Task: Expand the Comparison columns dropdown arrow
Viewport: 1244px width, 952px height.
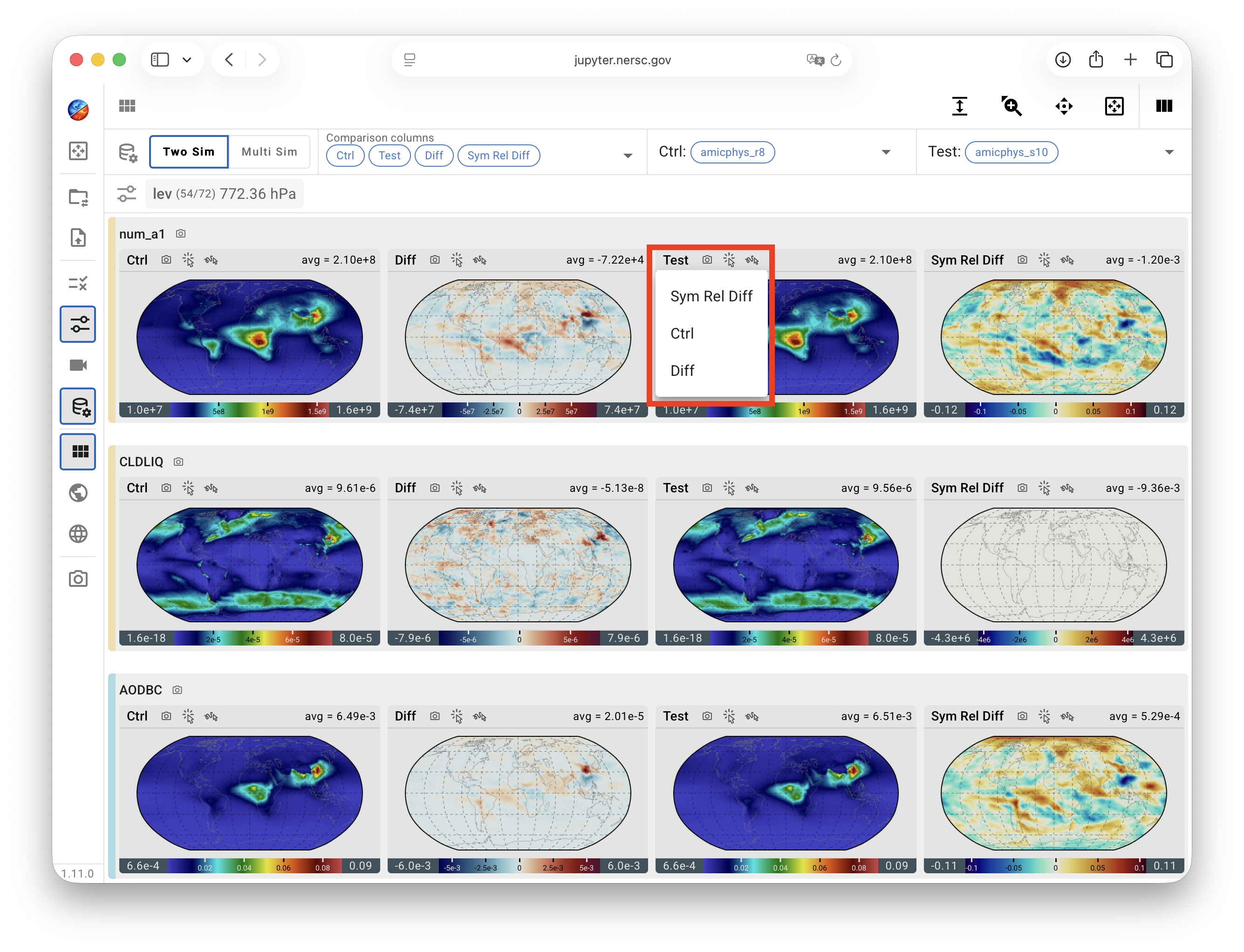Action: point(628,156)
